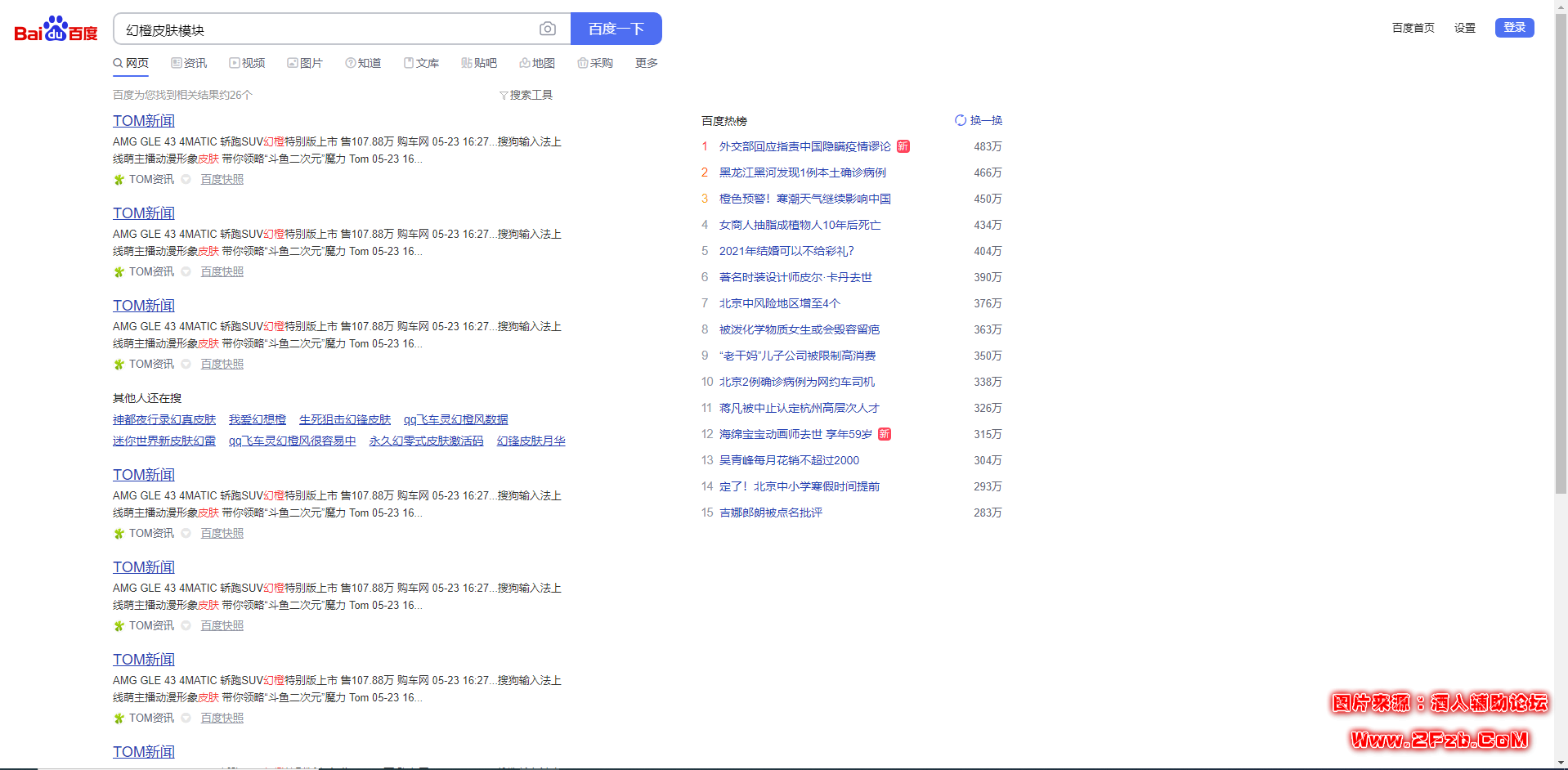
Task: Open hot item 黑龙江黑河发现1例本土确诊病例
Action: [803, 172]
